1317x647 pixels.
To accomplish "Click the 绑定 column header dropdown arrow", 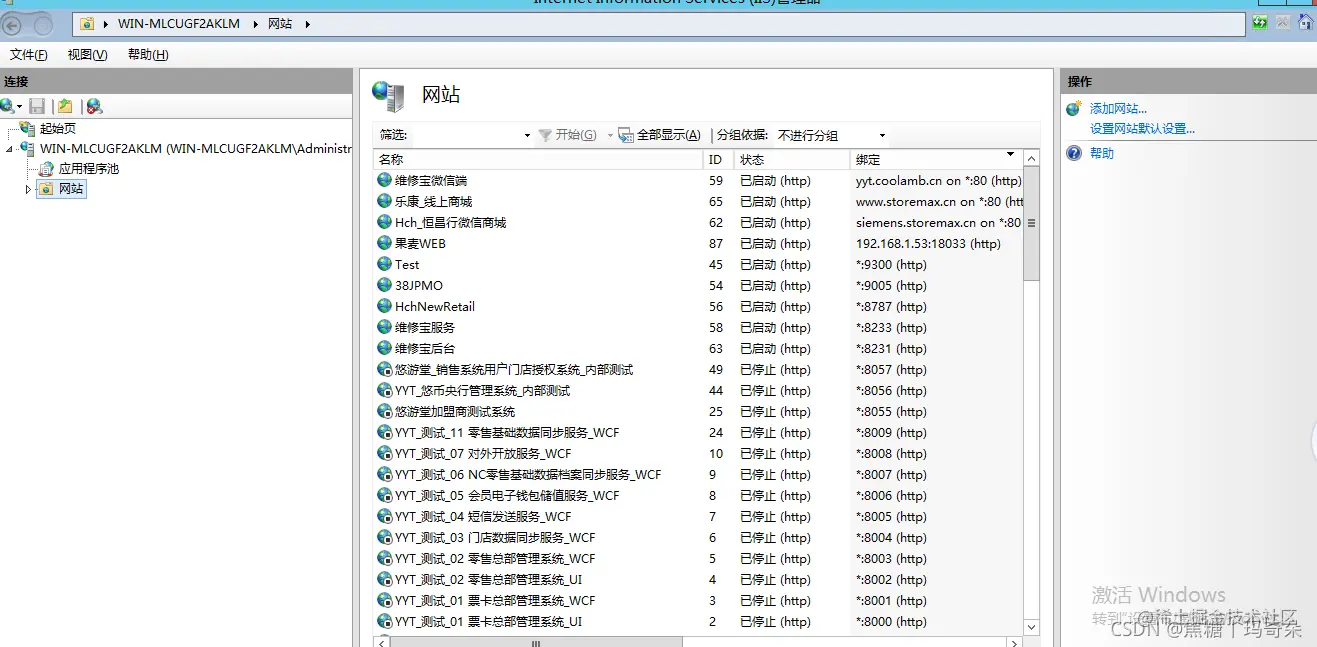I will tap(1010, 155).
